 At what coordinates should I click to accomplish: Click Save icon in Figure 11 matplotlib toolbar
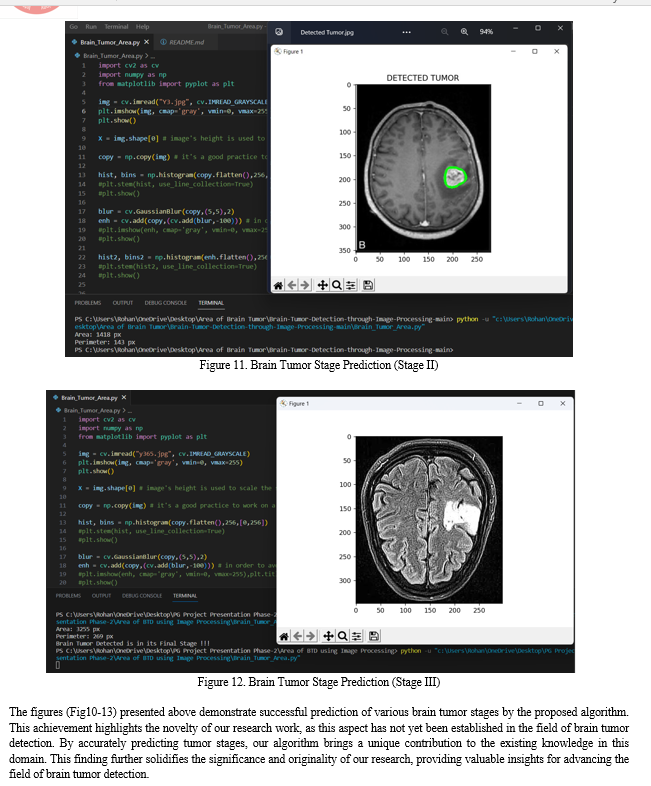[x=368, y=285]
